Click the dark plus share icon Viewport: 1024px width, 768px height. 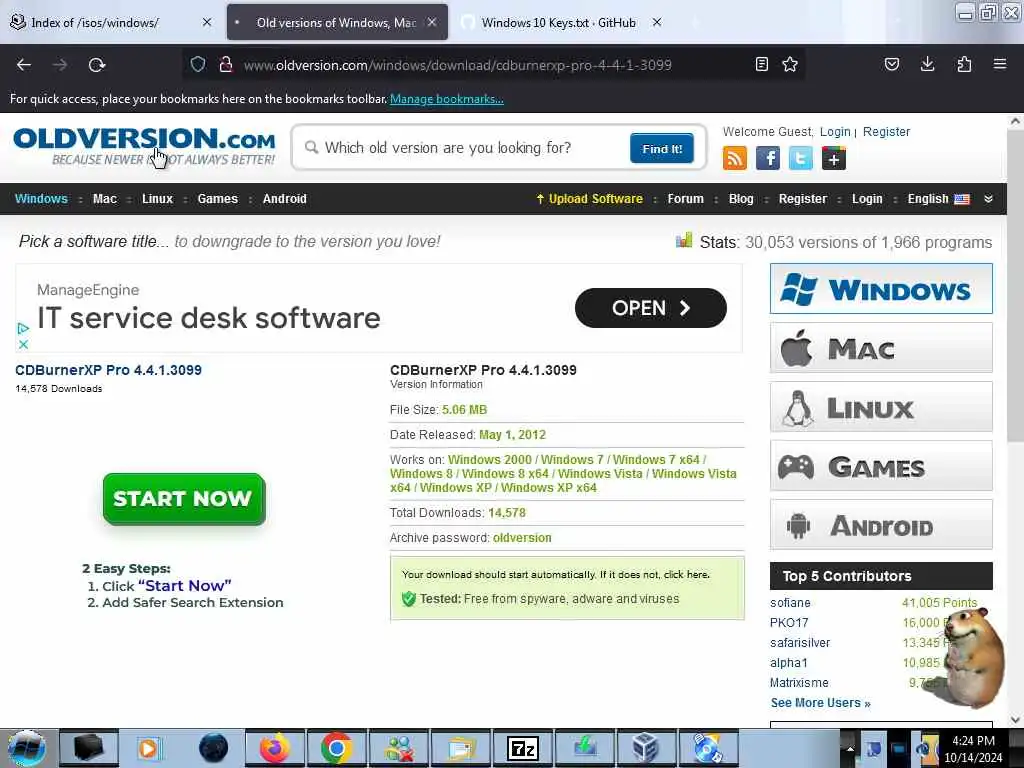[833, 158]
